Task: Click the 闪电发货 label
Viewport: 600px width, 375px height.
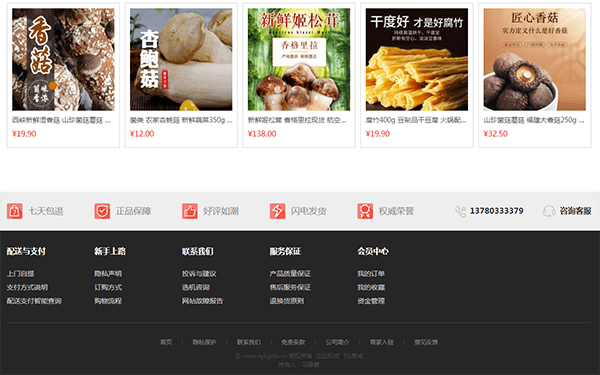Action: [x=309, y=211]
